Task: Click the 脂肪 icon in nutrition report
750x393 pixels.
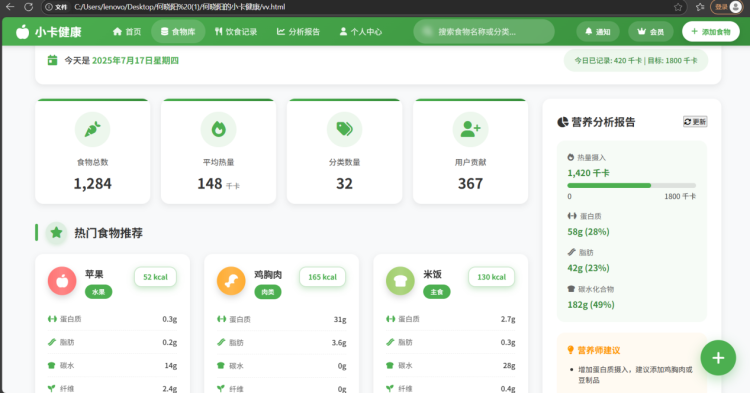Action: tap(571, 252)
